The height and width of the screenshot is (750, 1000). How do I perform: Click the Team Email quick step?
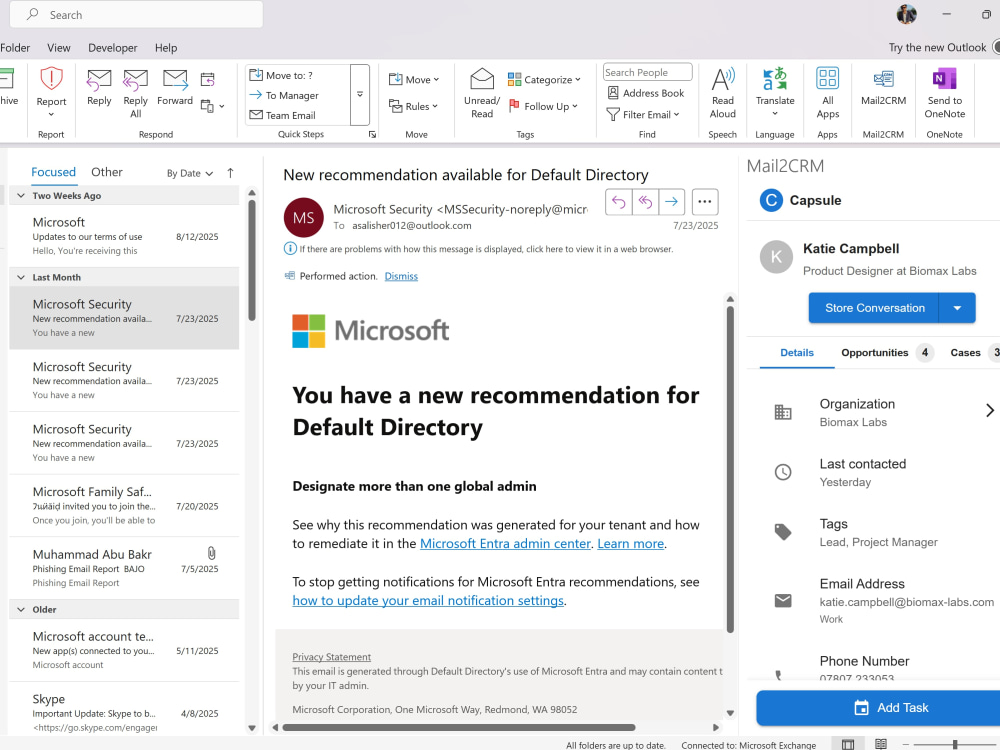coord(283,115)
